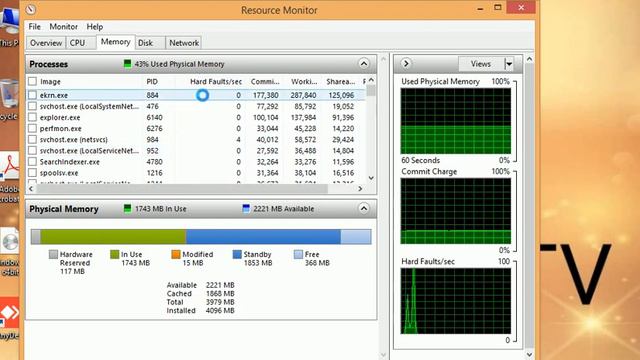Click the Hard Faults/sec graph
The width and height of the screenshot is (640, 360).
tap(456, 301)
